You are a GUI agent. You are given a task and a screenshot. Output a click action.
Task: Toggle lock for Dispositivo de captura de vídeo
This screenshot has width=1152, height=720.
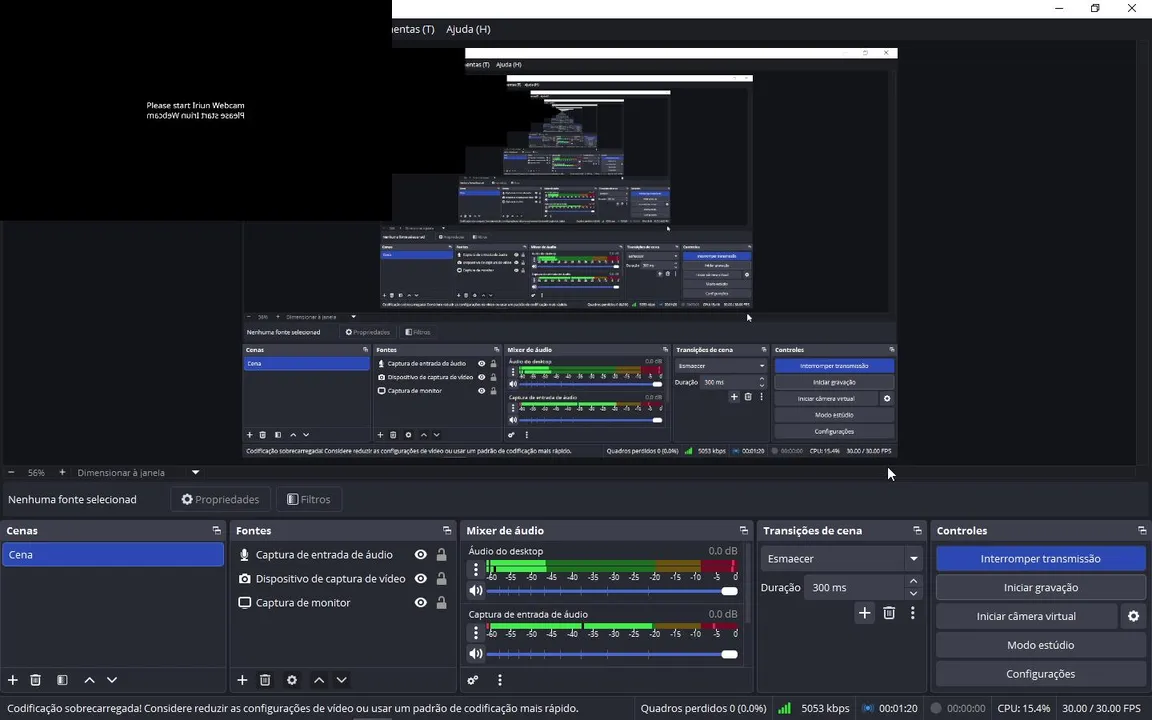442,579
